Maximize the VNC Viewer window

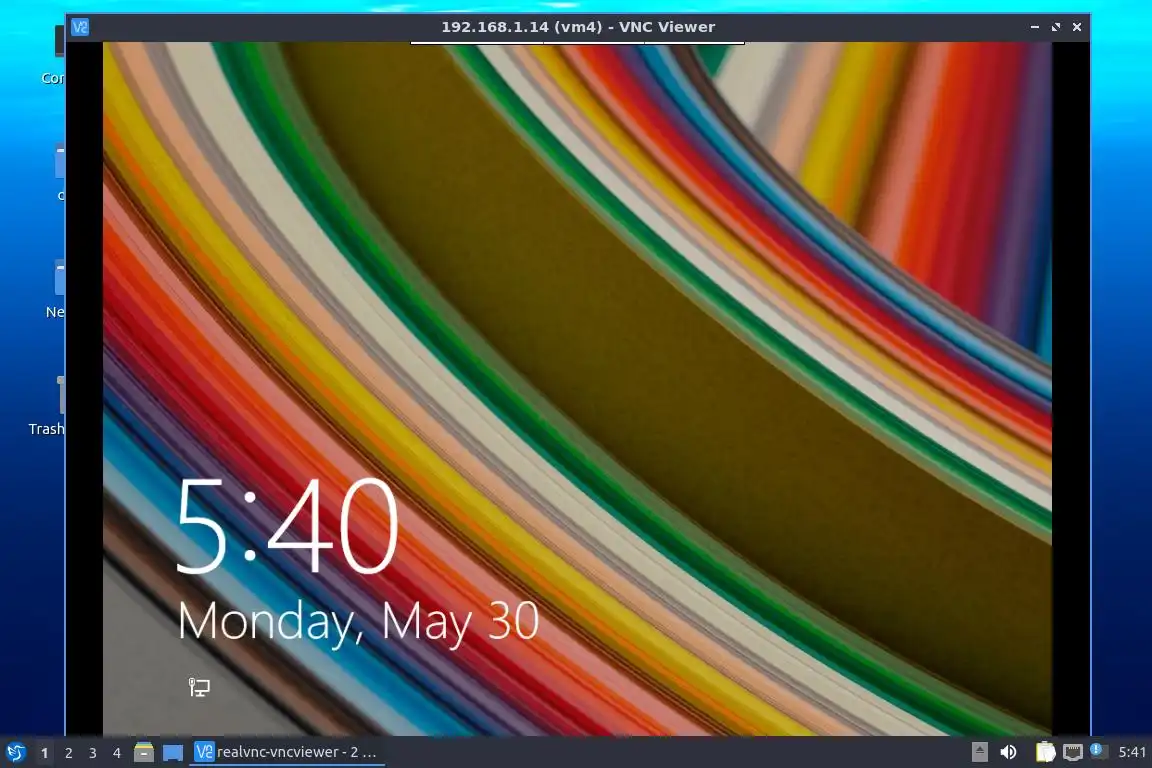(1056, 27)
